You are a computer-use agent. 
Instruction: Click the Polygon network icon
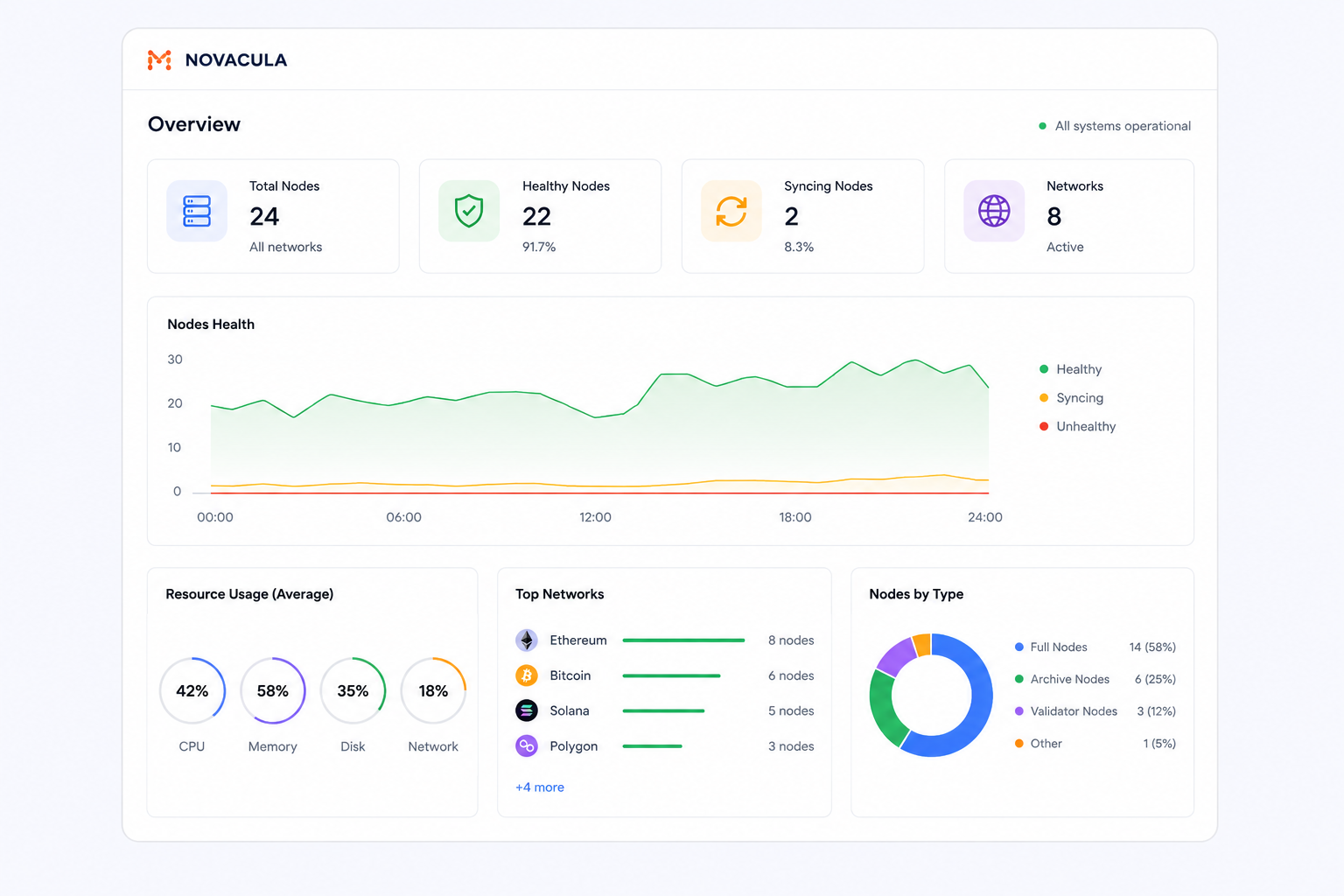pos(527,746)
